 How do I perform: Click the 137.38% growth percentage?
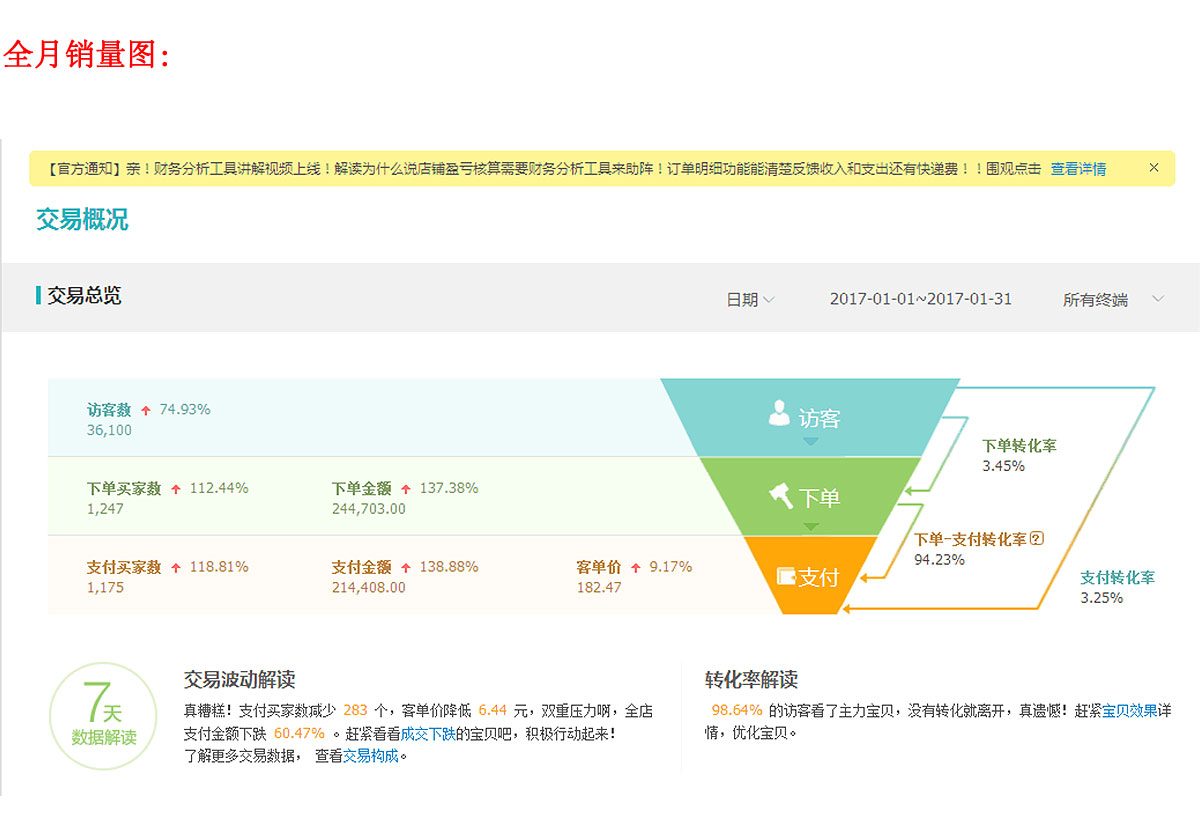pyautogui.click(x=449, y=488)
